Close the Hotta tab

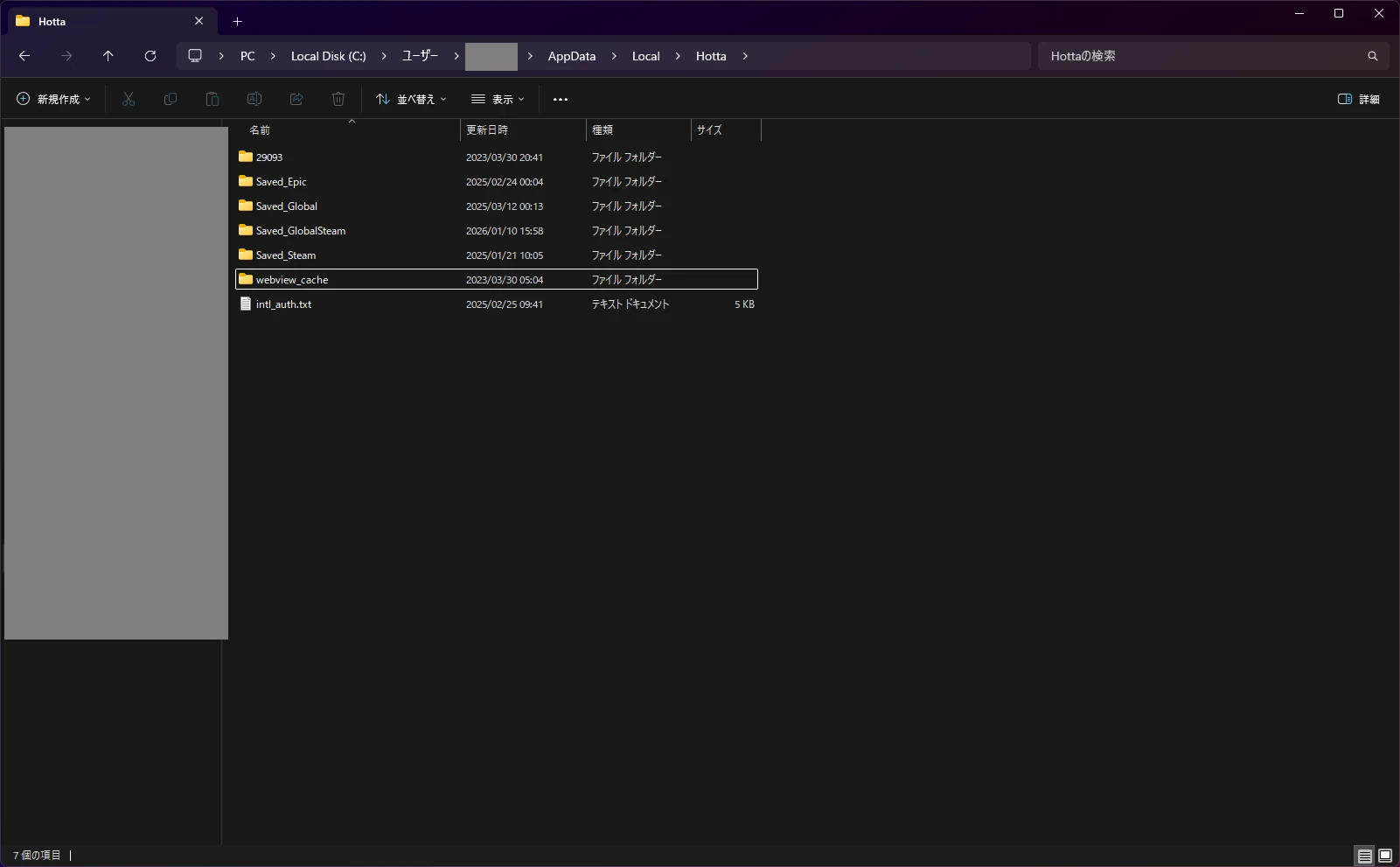[199, 21]
